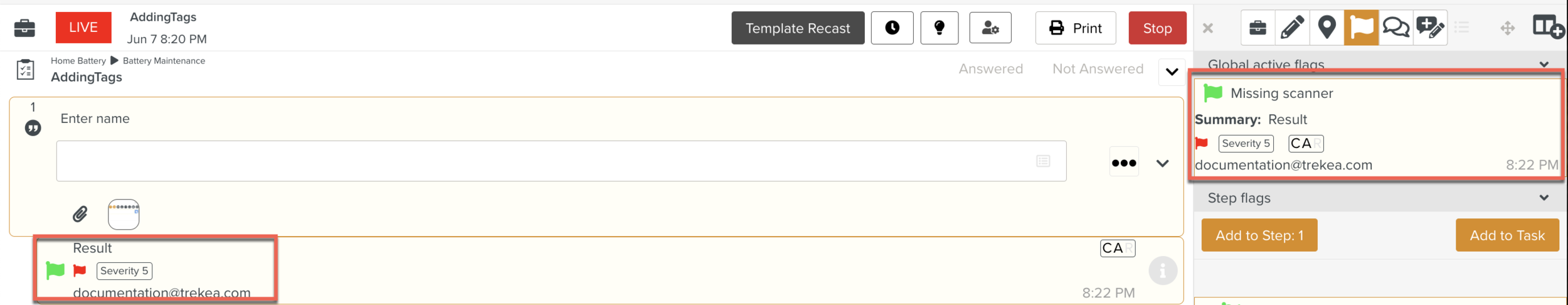Open the location pin panel
This screenshot has height=305, width=1568.
click(x=1327, y=28)
